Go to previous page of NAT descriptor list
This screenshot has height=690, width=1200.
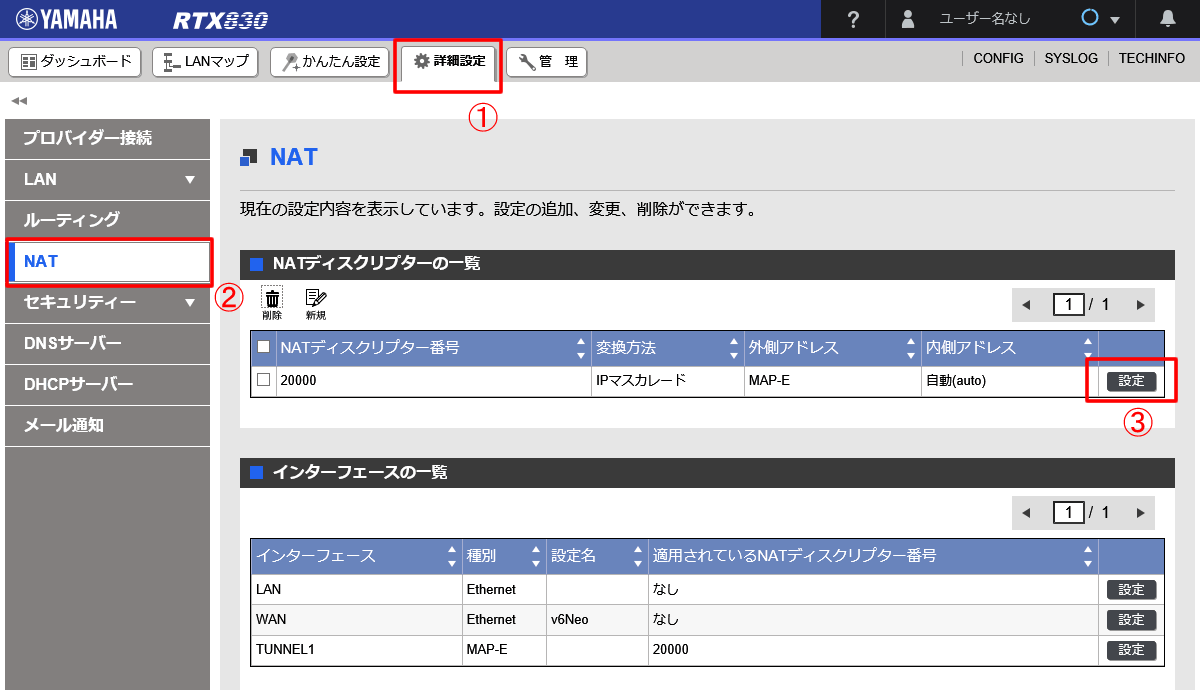coord(1025,304)
